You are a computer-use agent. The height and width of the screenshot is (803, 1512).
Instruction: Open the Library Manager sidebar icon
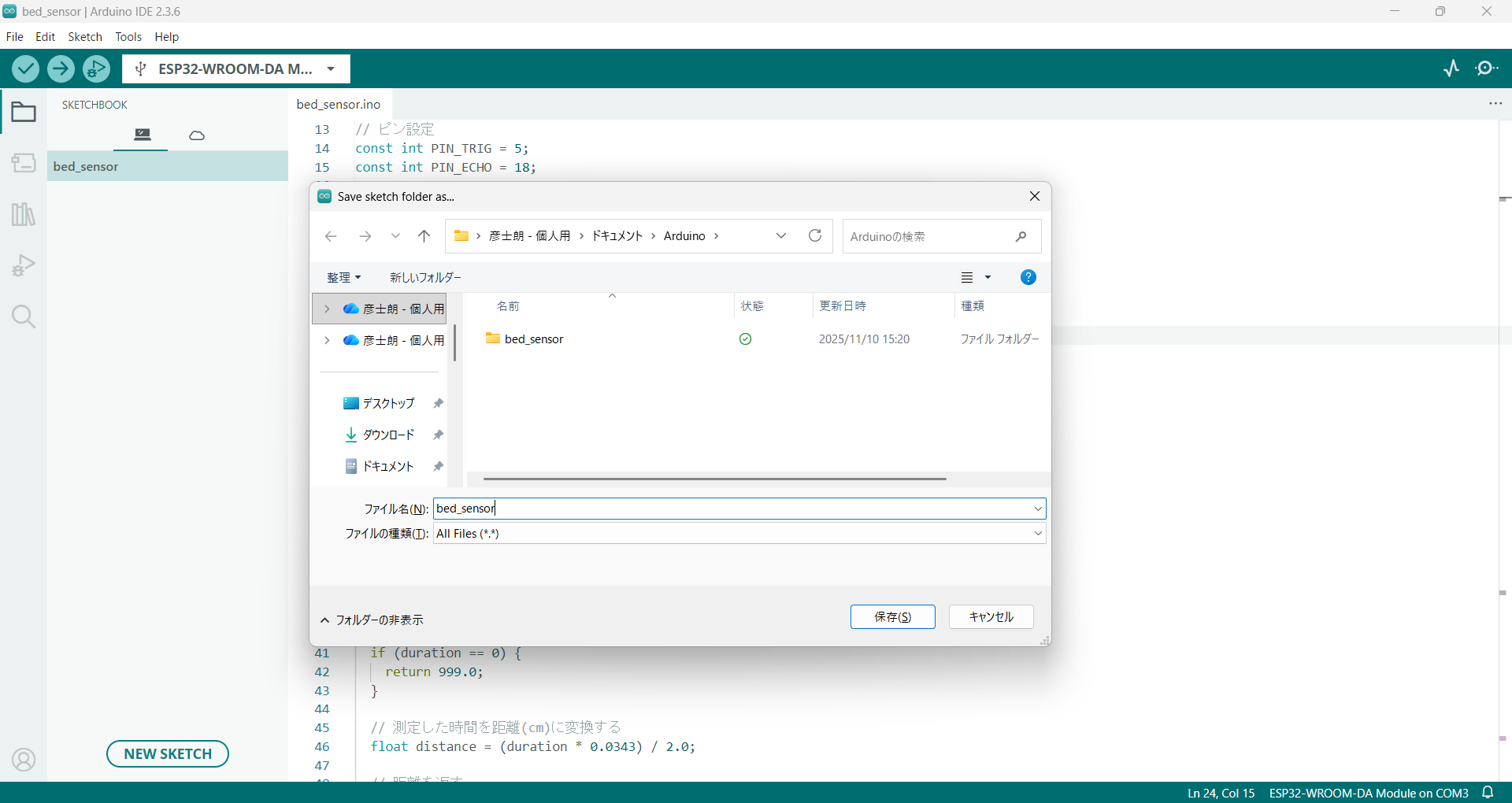tap(24, 214)
